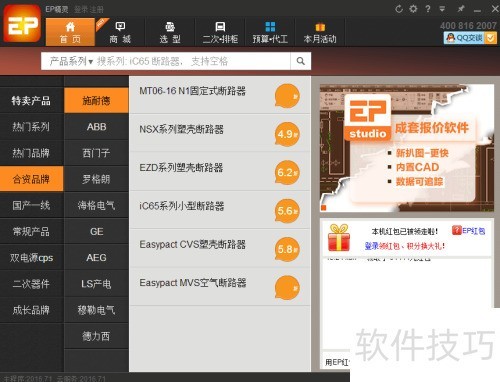Open the EP红包 help link

469,231
